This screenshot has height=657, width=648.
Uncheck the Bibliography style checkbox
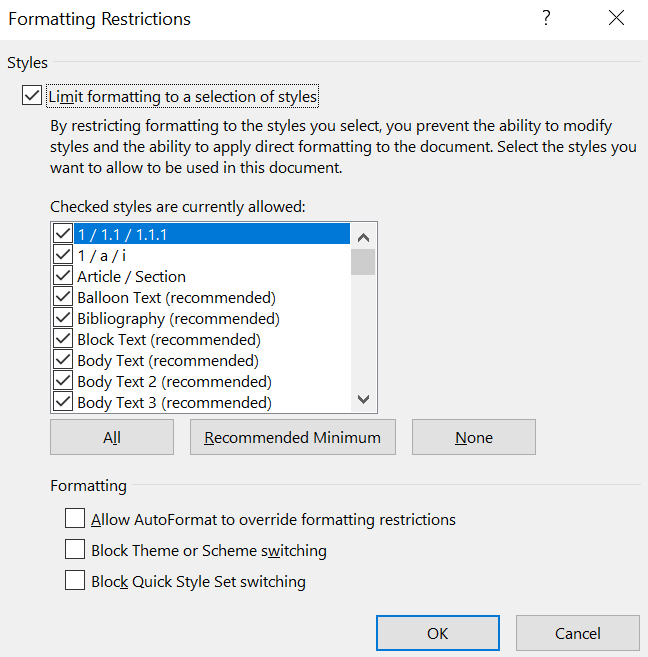point(64,319)
